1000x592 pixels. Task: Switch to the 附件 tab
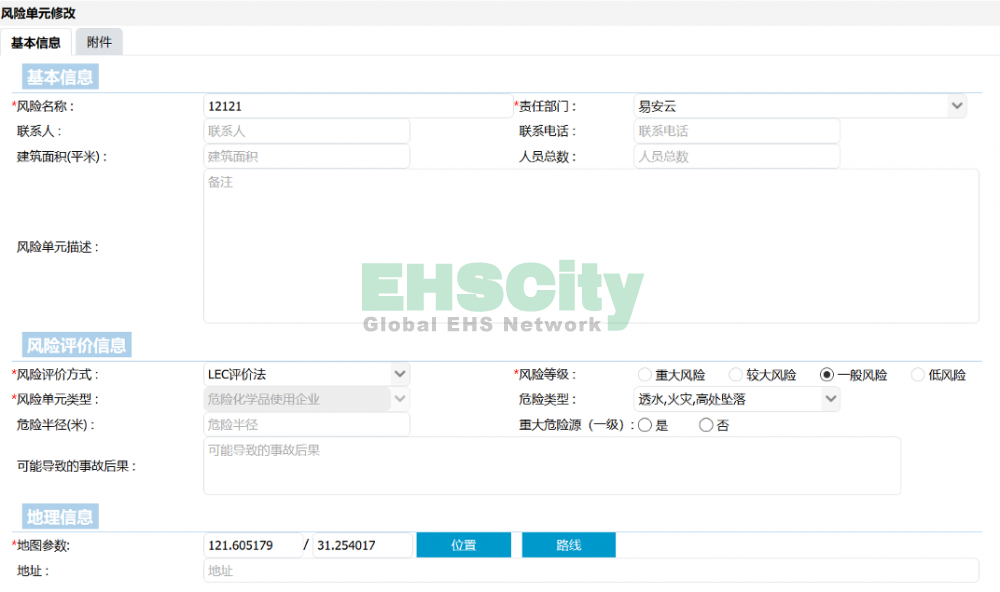(x=99, y=42)
